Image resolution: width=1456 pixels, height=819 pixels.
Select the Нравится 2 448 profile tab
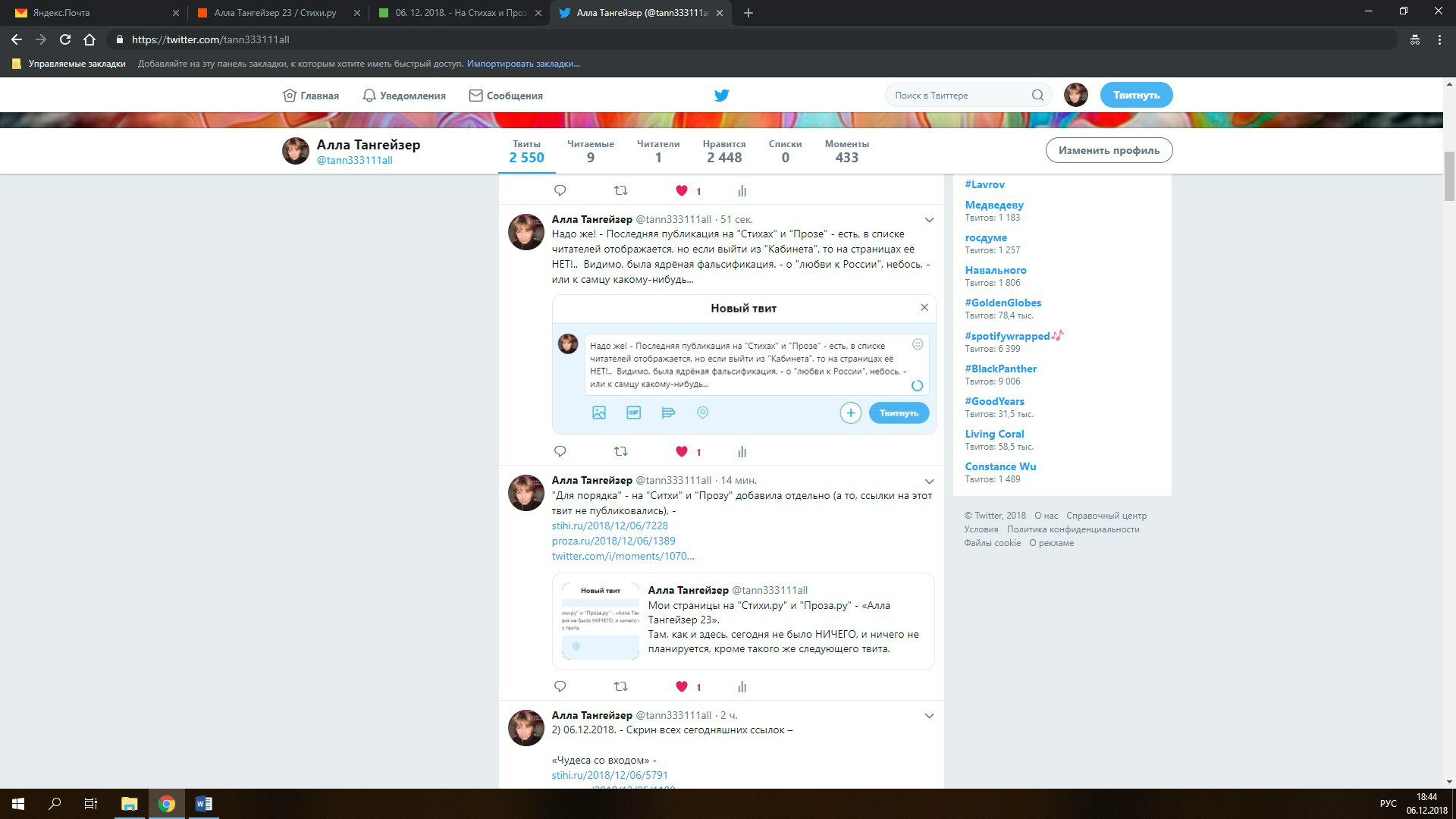pos(724,151)
